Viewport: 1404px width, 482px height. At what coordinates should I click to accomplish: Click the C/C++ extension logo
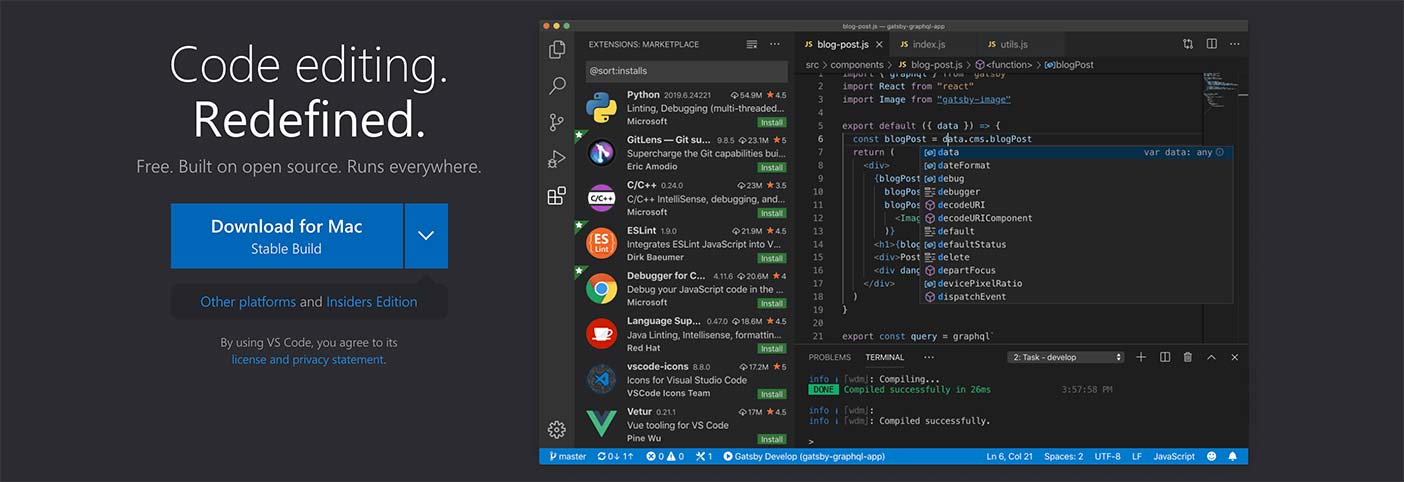601,198
